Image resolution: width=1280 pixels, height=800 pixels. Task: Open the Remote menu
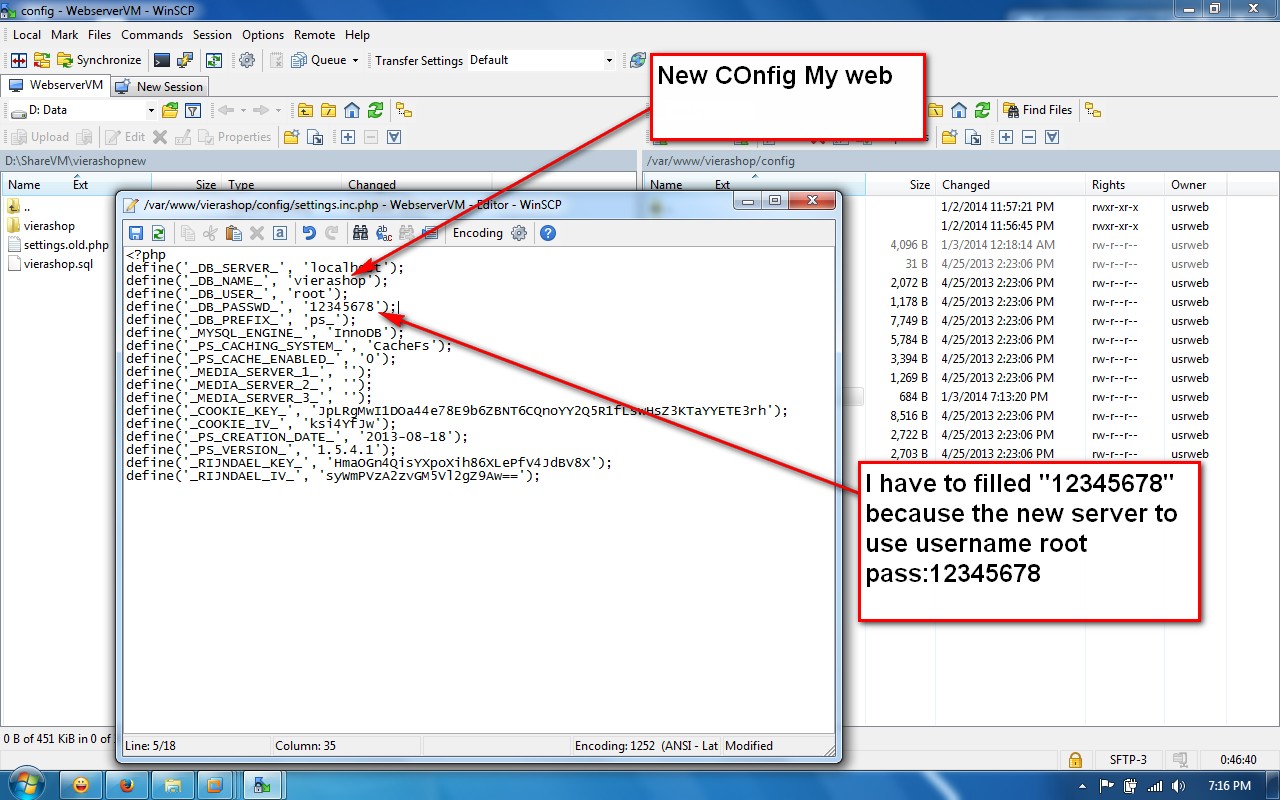coord(315,35)
